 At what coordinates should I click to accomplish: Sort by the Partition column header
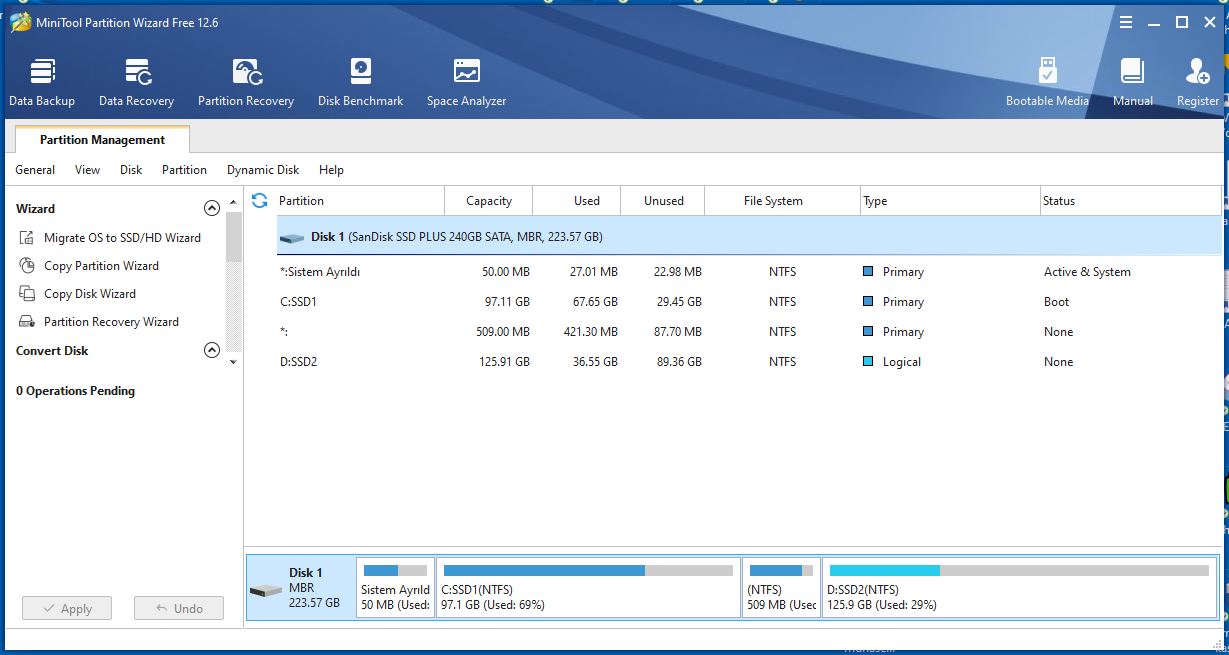tap(361, 201)
